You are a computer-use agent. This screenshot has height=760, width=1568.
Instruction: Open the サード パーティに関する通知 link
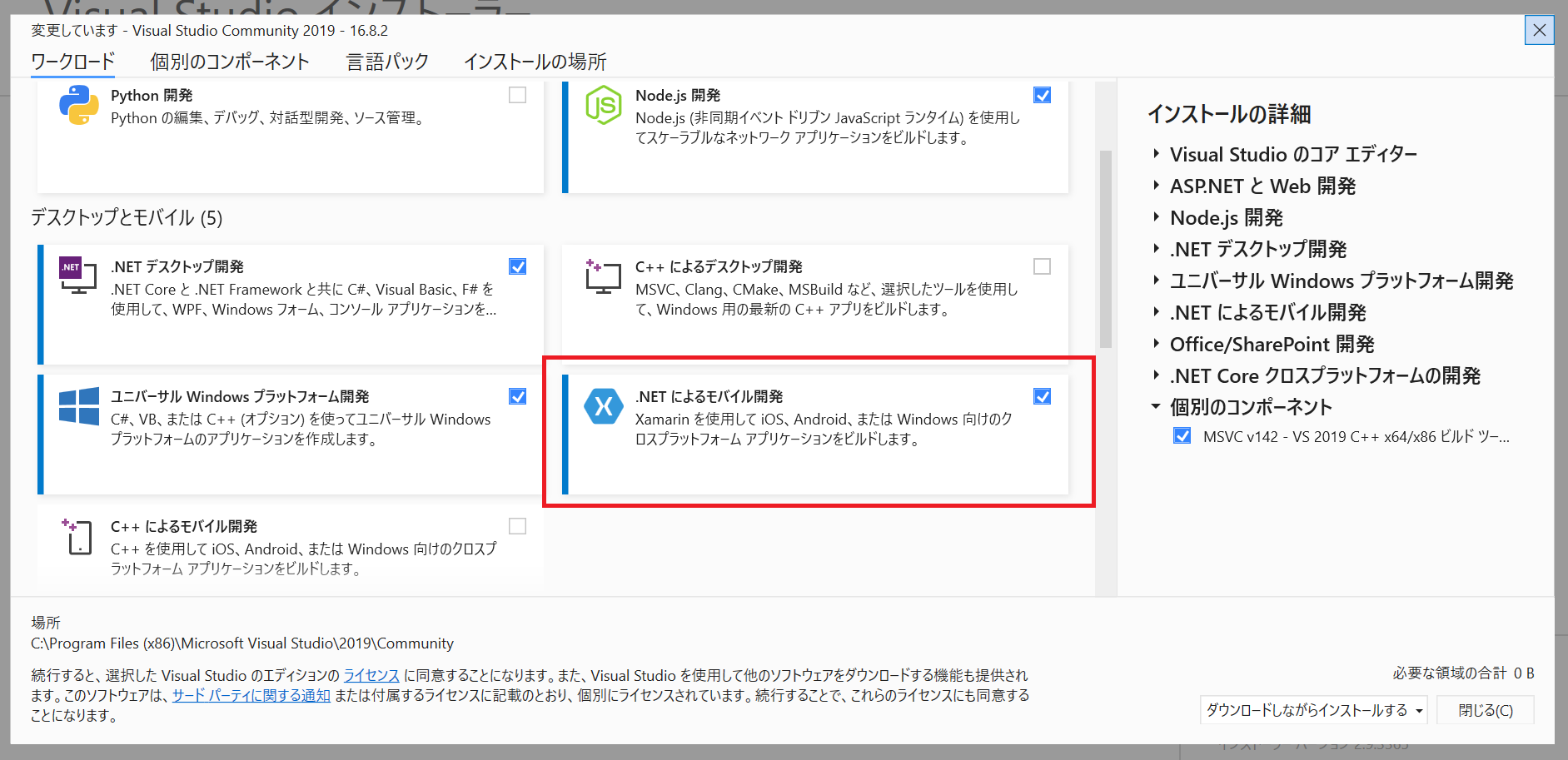[x=251, y=695]
